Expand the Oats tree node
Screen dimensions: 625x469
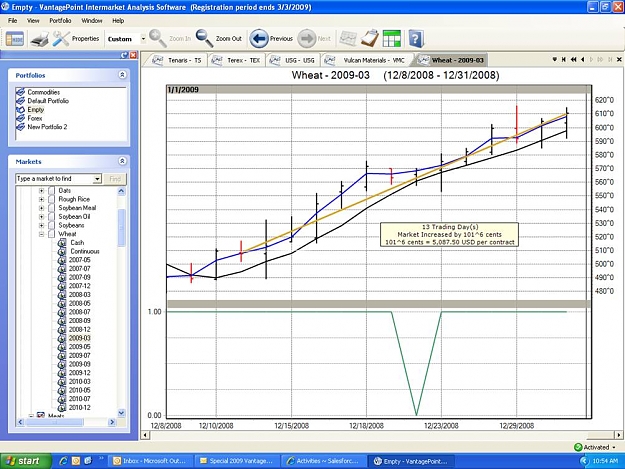(x=41, y=190)
